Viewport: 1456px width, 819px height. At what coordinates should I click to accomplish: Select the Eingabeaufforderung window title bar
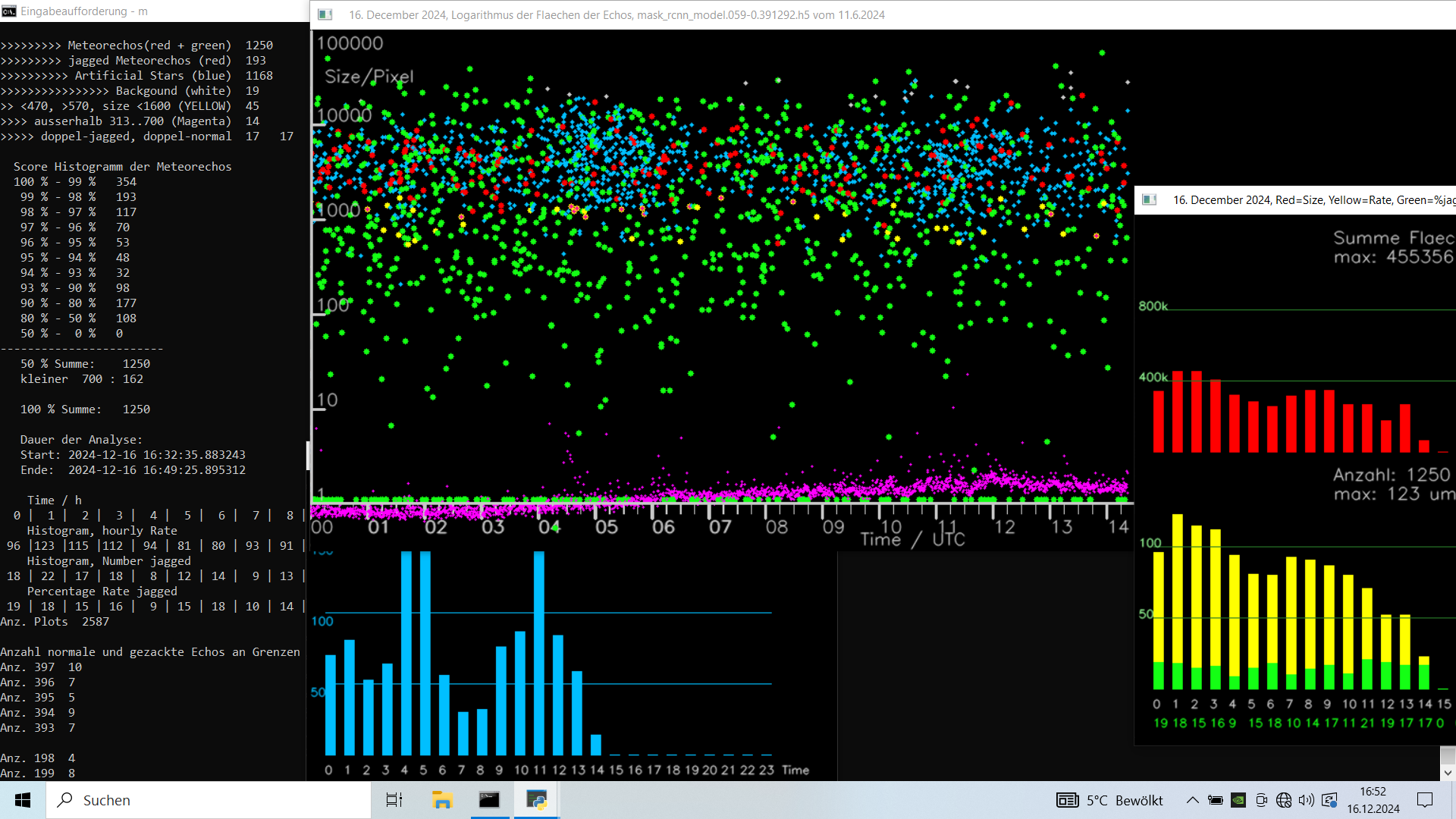[x=155, y=11]
